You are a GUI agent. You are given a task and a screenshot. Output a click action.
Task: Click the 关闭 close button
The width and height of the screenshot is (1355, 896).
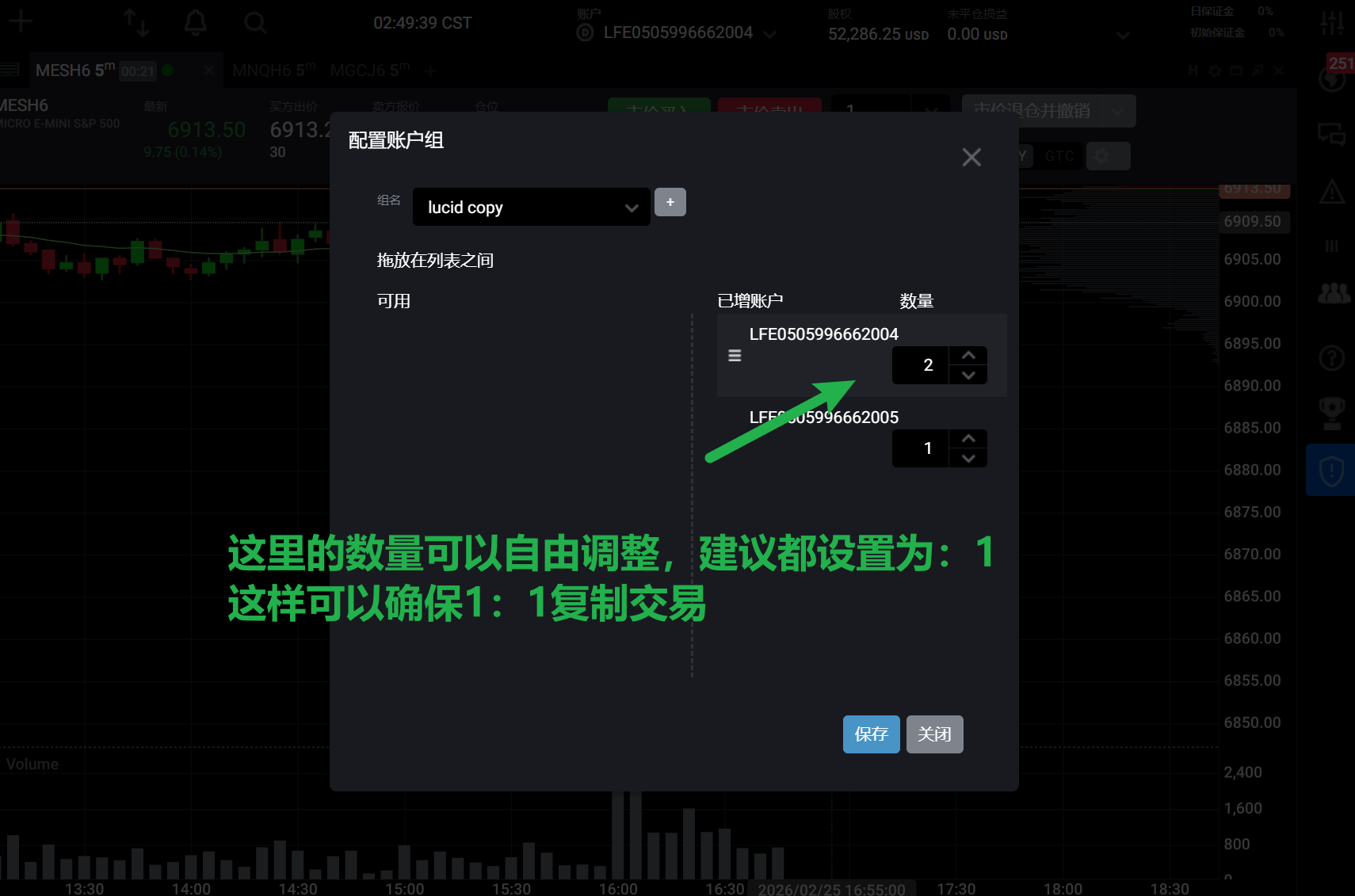[934, 734]
